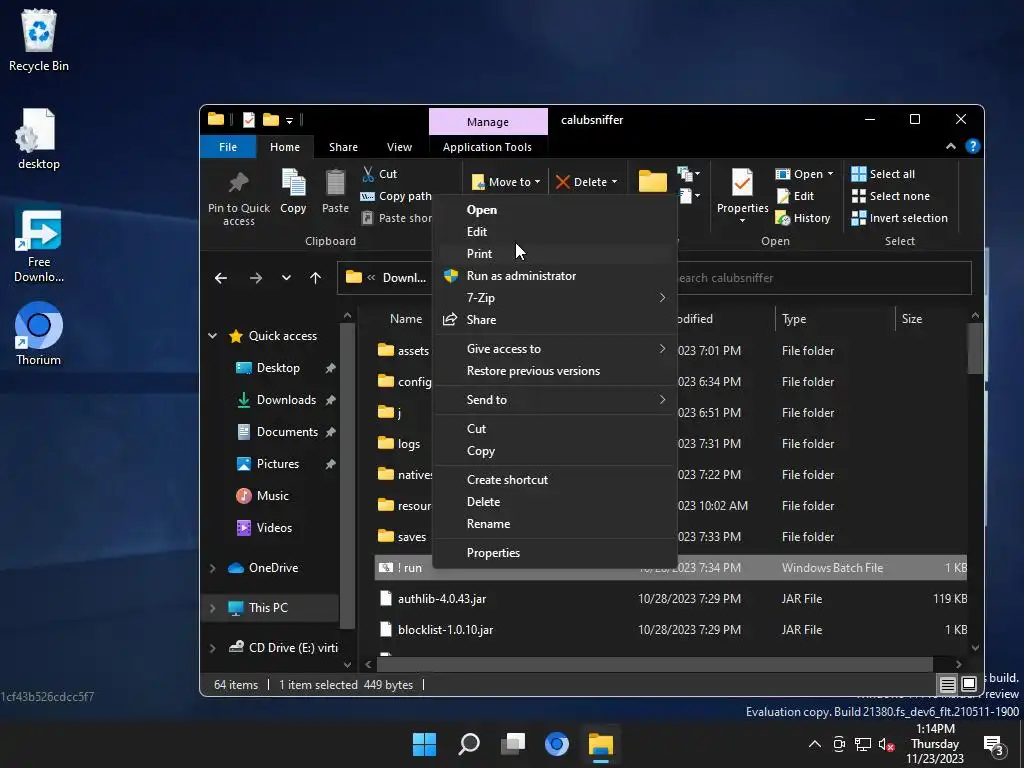
Task: Choose Rename in context menu
Action: [554, 524]
